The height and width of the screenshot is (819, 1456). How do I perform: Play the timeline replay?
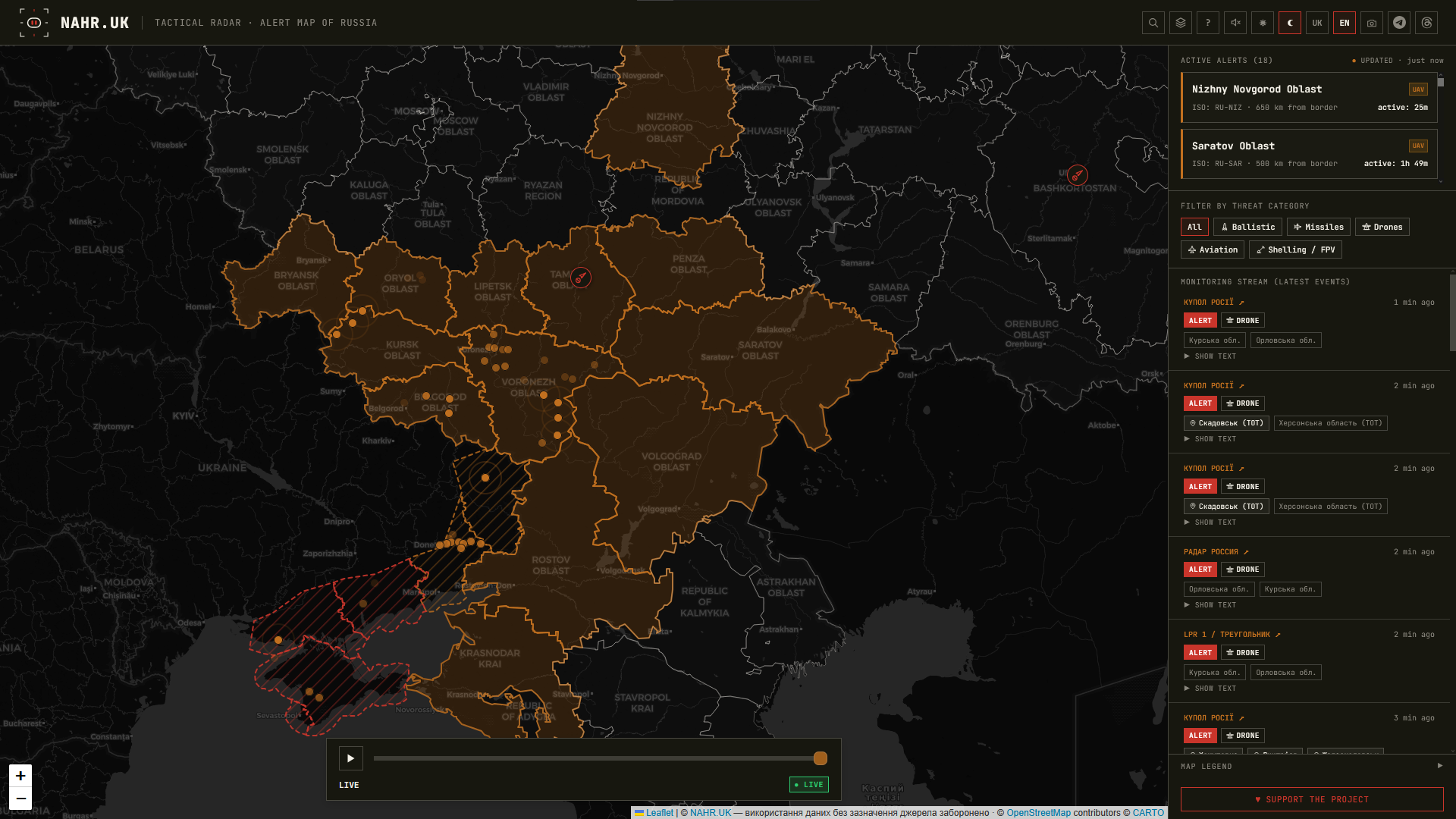[x=350, y=758]
